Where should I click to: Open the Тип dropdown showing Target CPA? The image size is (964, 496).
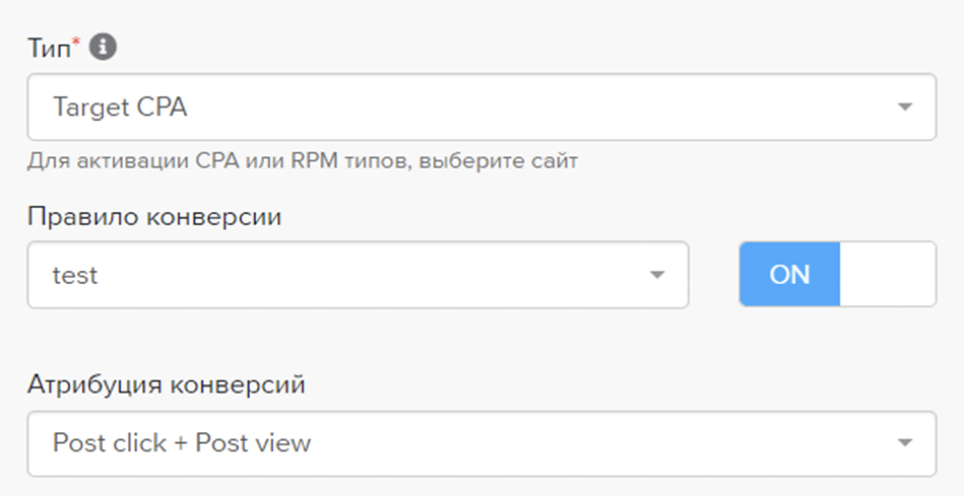481,107
